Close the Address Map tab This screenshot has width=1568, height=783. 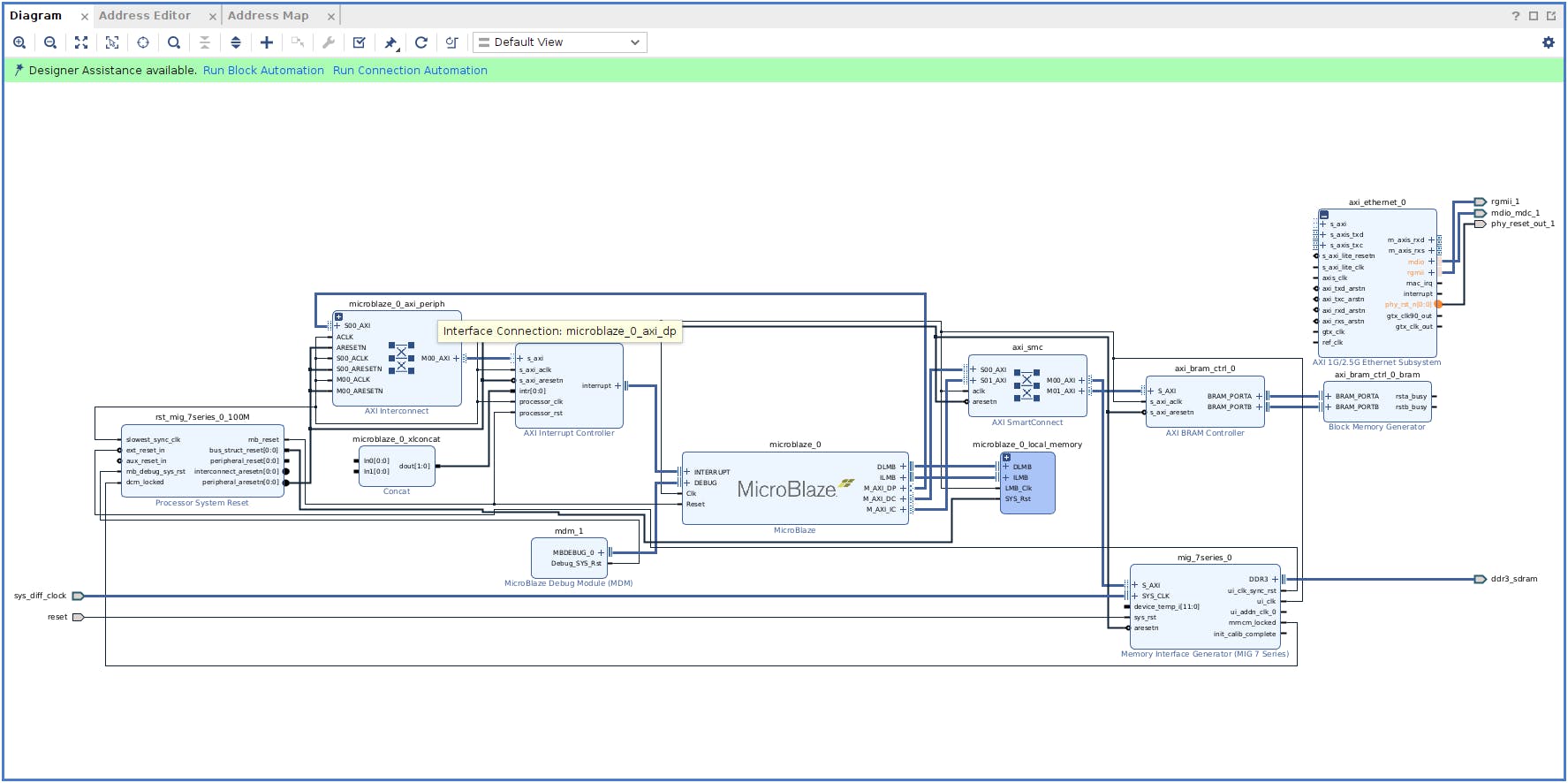[x=331, y=17]
